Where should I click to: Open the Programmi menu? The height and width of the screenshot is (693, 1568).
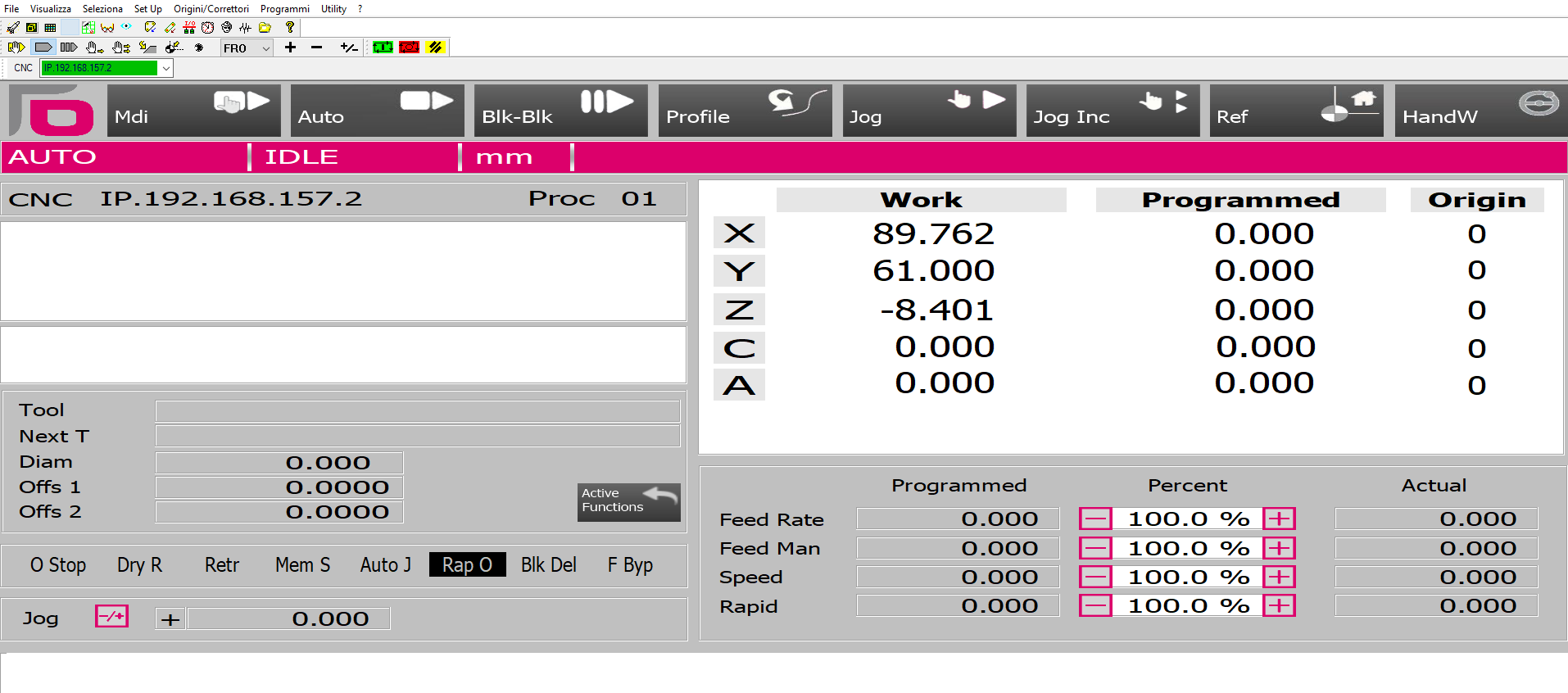click(285, 8)
